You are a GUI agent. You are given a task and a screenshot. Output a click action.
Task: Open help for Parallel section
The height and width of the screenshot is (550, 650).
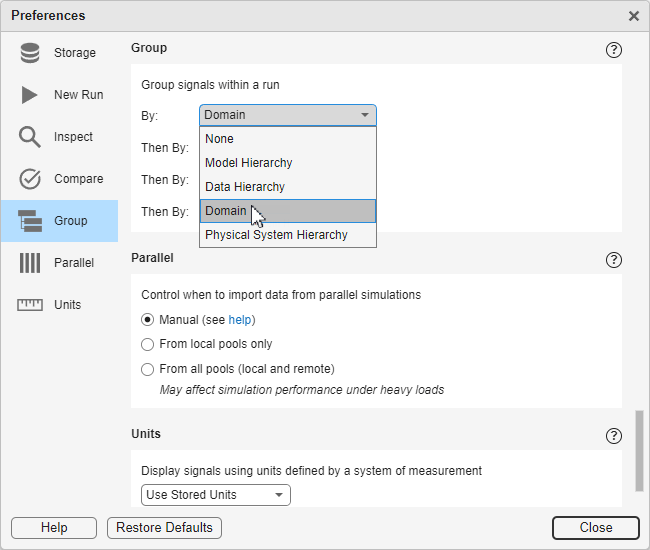614,260
